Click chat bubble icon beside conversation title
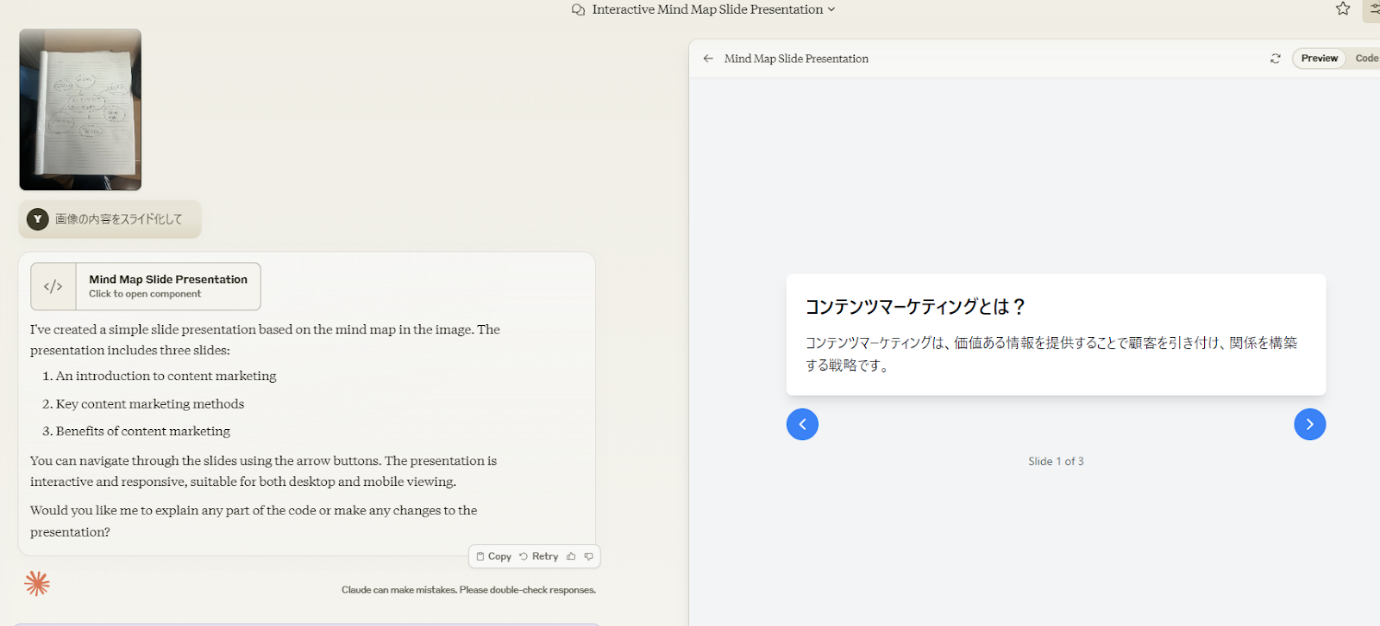Image resolution: width=1380 pixels, height=626 pixels. pos(578,10)
